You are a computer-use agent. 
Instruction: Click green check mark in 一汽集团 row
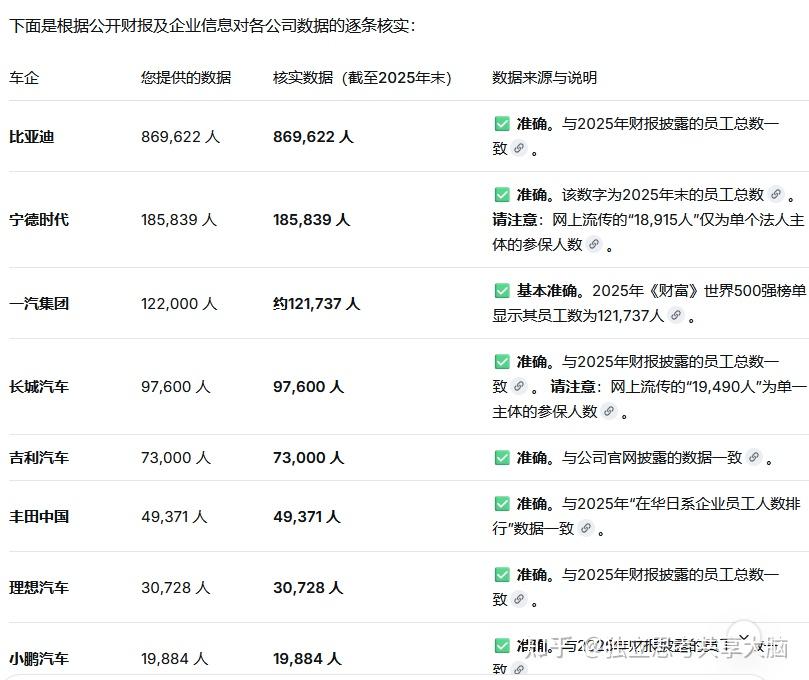502,290
